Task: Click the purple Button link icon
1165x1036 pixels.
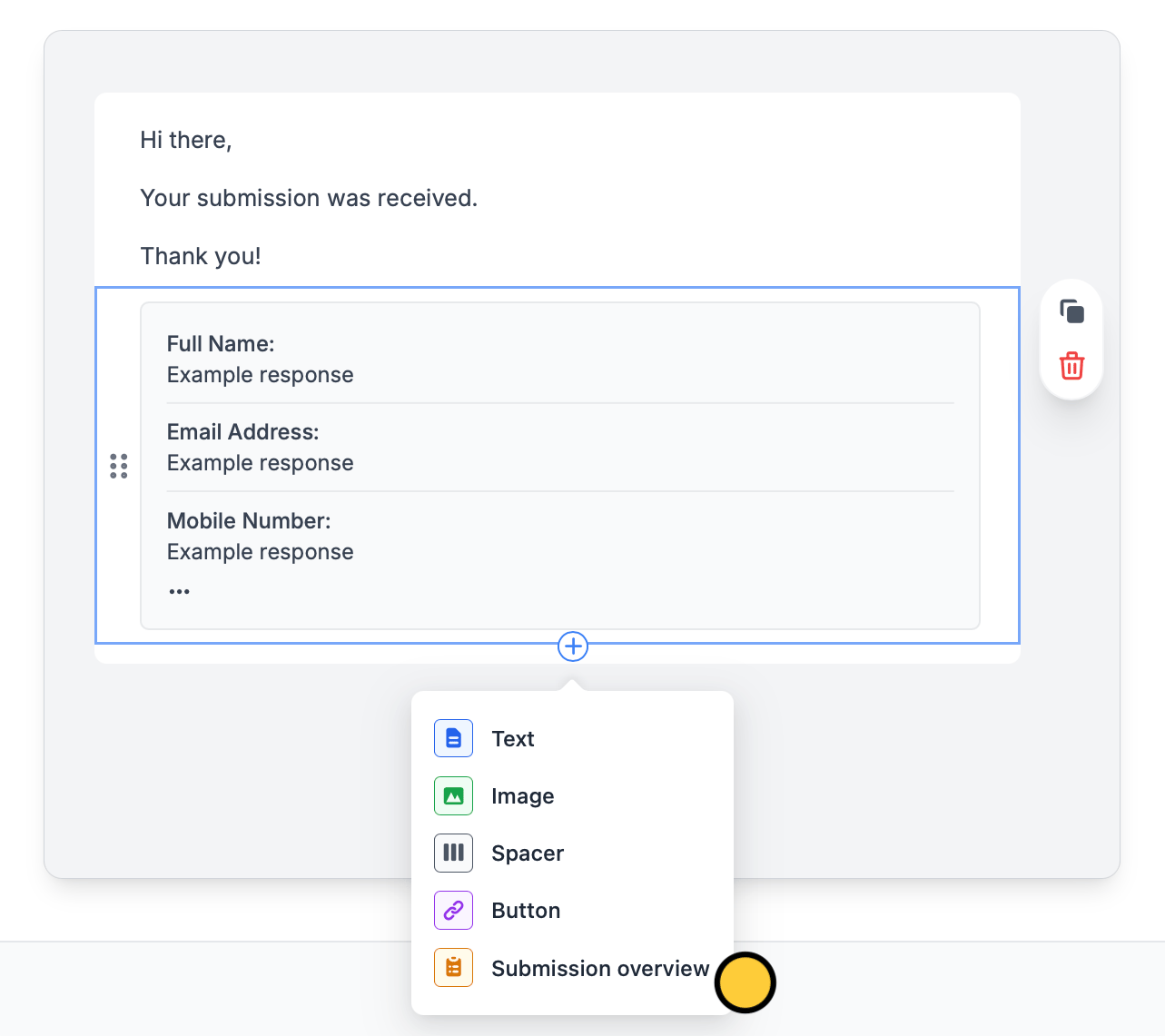Action: click(453, 910)
